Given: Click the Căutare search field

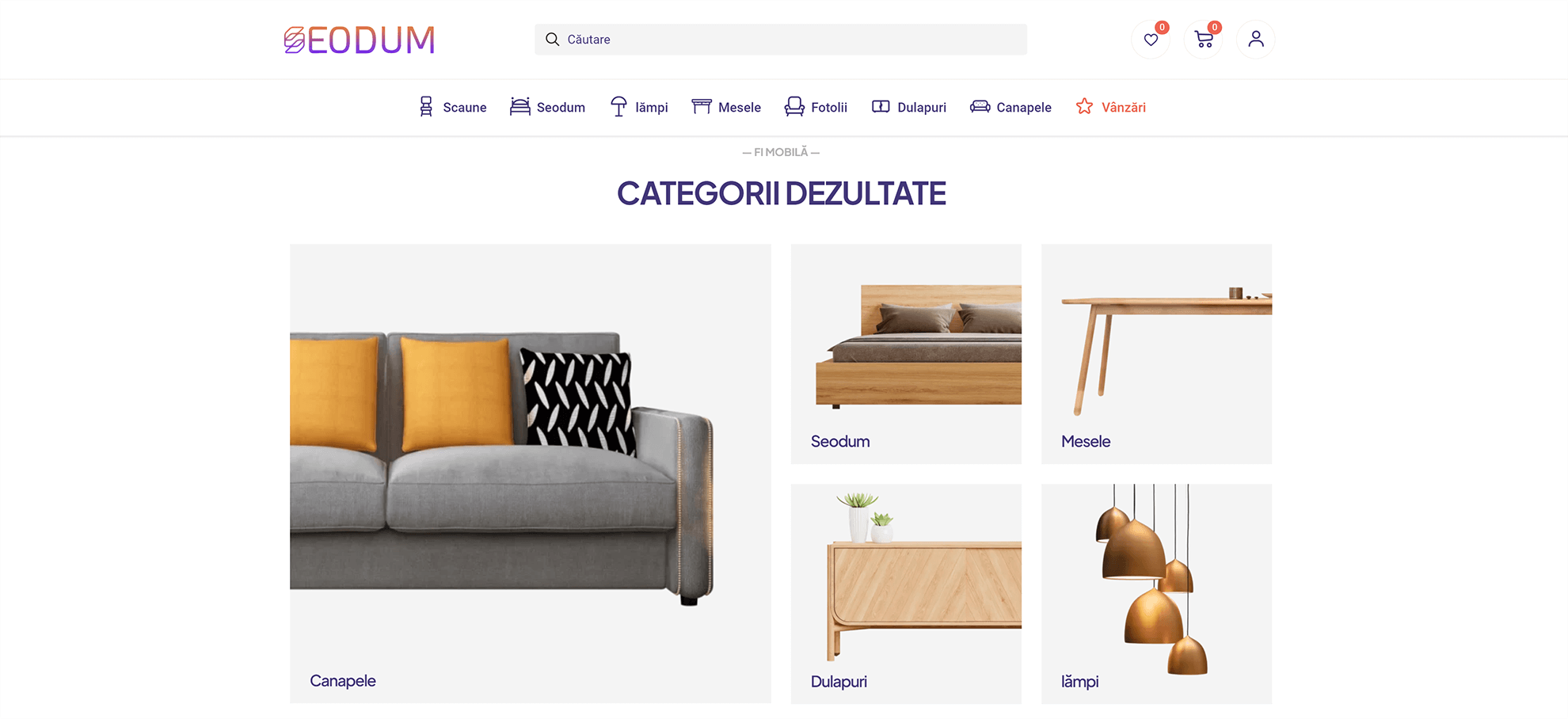Looking at the screenshot, I should pos(781,40).
